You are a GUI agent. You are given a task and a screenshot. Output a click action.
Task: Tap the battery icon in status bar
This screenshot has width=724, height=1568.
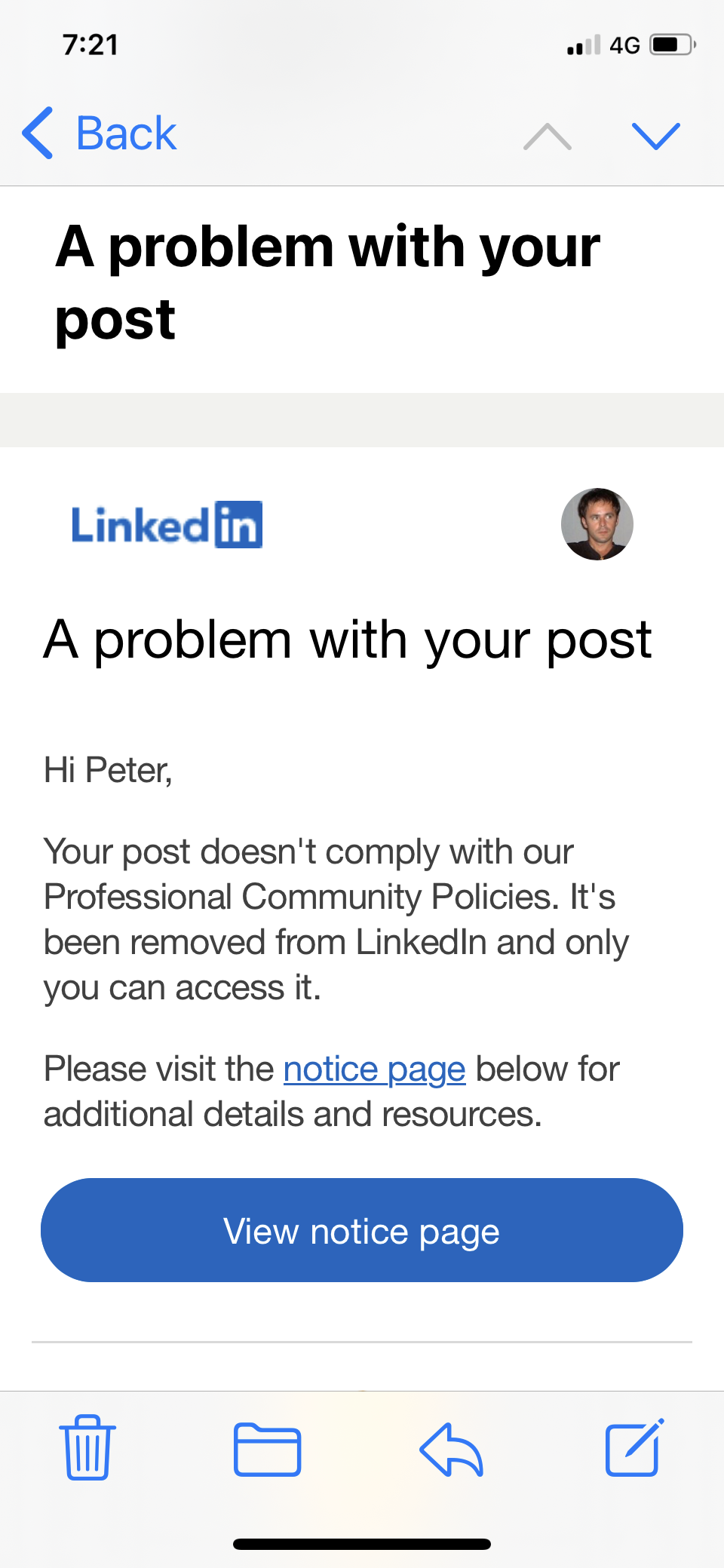click(672, 44)
